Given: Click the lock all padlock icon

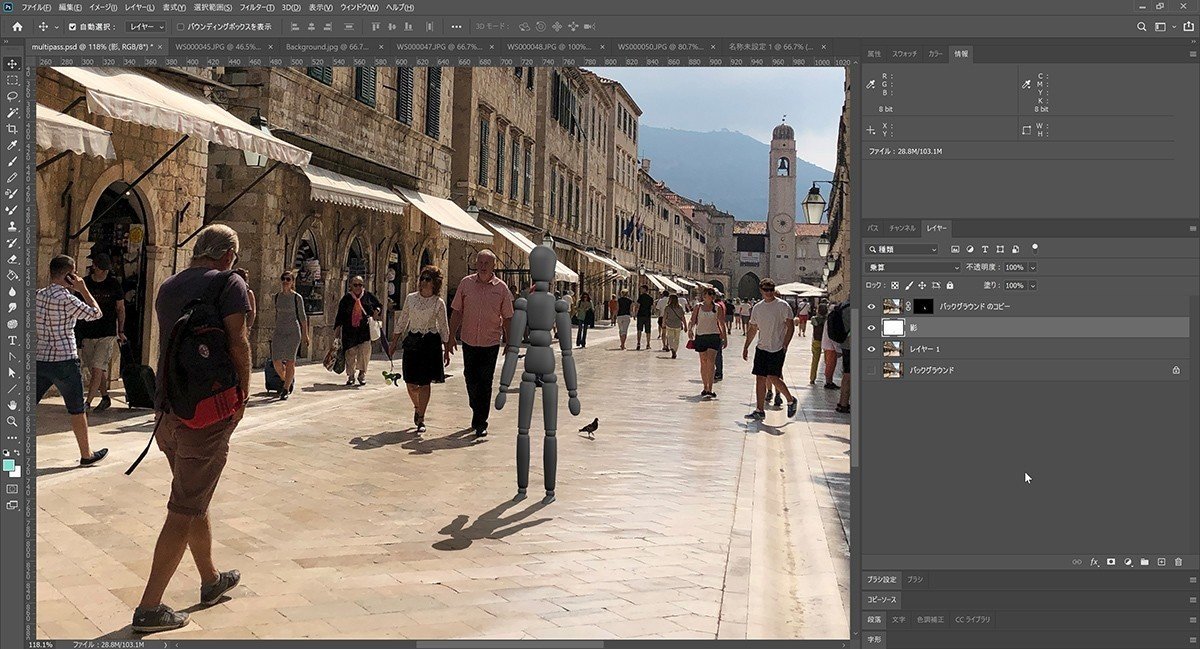Looking at the screenshot, I should 949,285.
